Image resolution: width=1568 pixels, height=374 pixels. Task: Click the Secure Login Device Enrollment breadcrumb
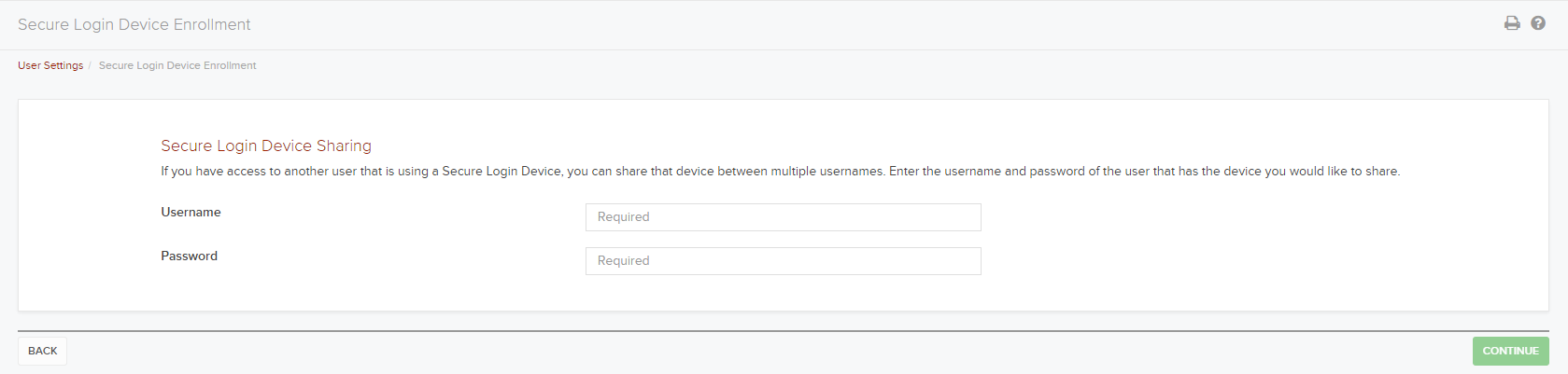point(177,65)
